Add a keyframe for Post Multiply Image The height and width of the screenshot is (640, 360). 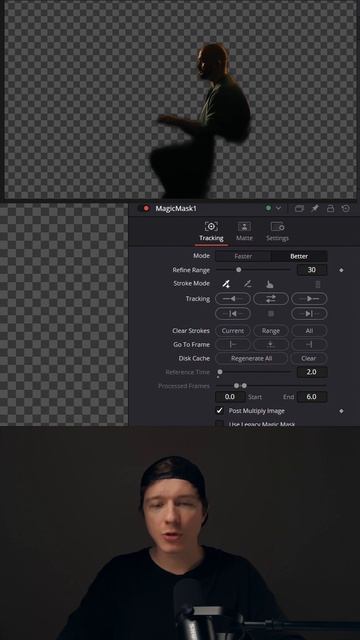[342, 411]
